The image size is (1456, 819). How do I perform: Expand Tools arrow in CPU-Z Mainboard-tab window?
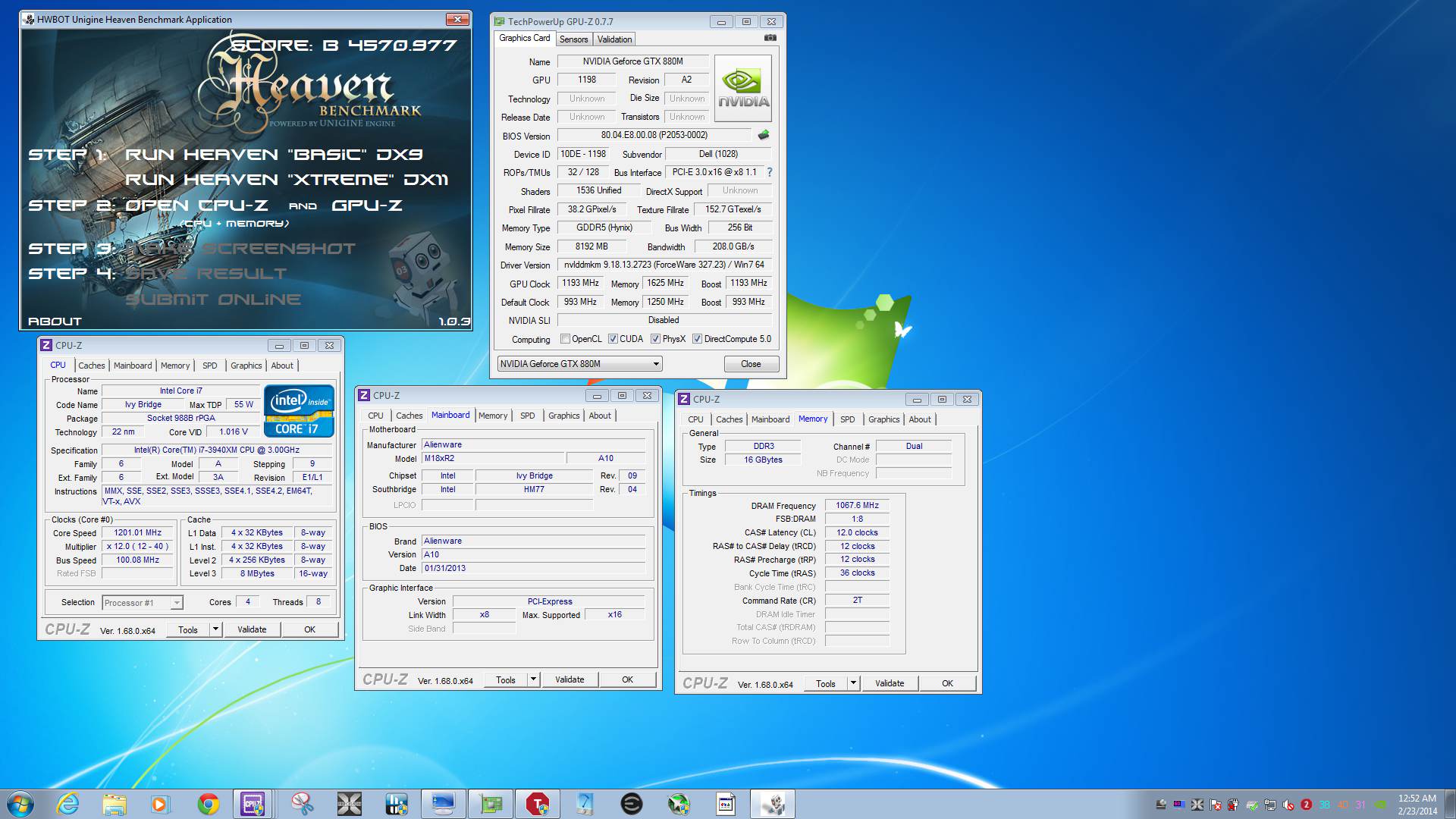pos(533,679)
